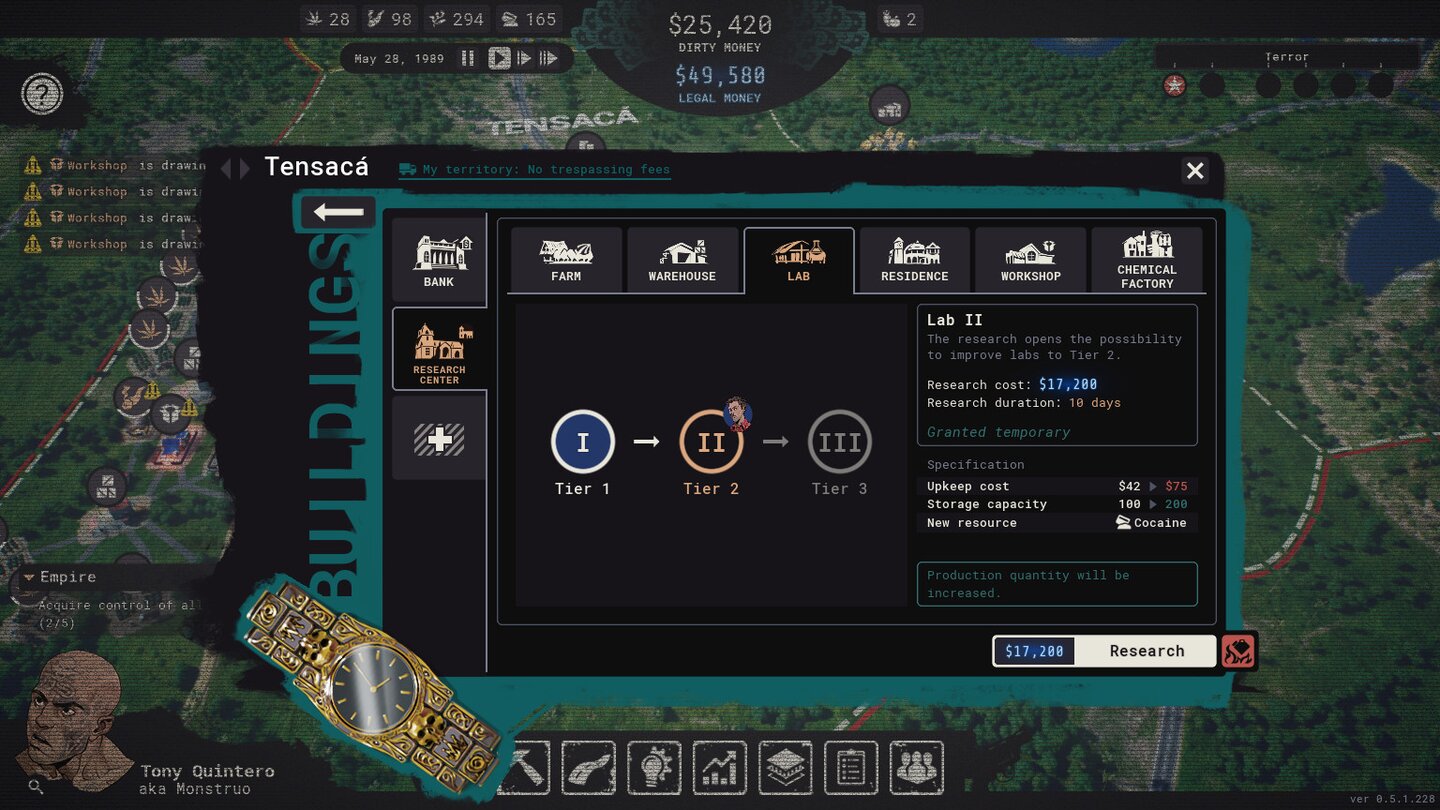Set game speed to normal play

[499, 58]
